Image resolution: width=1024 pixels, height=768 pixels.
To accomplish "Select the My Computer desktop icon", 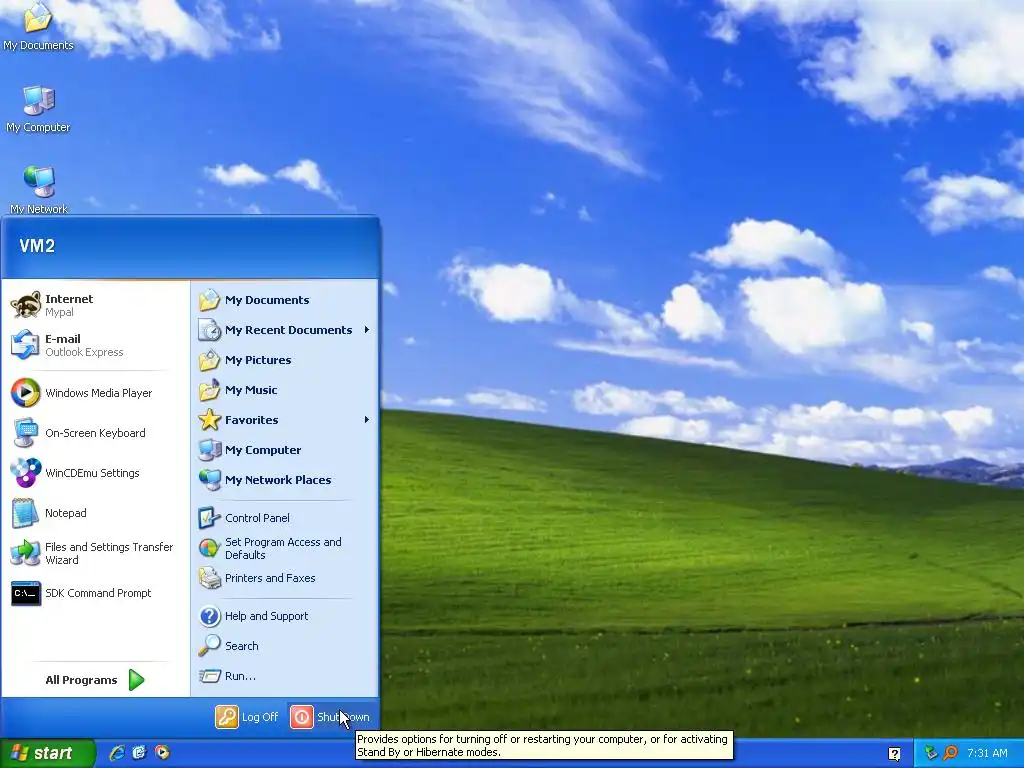I will coord(39,100).
